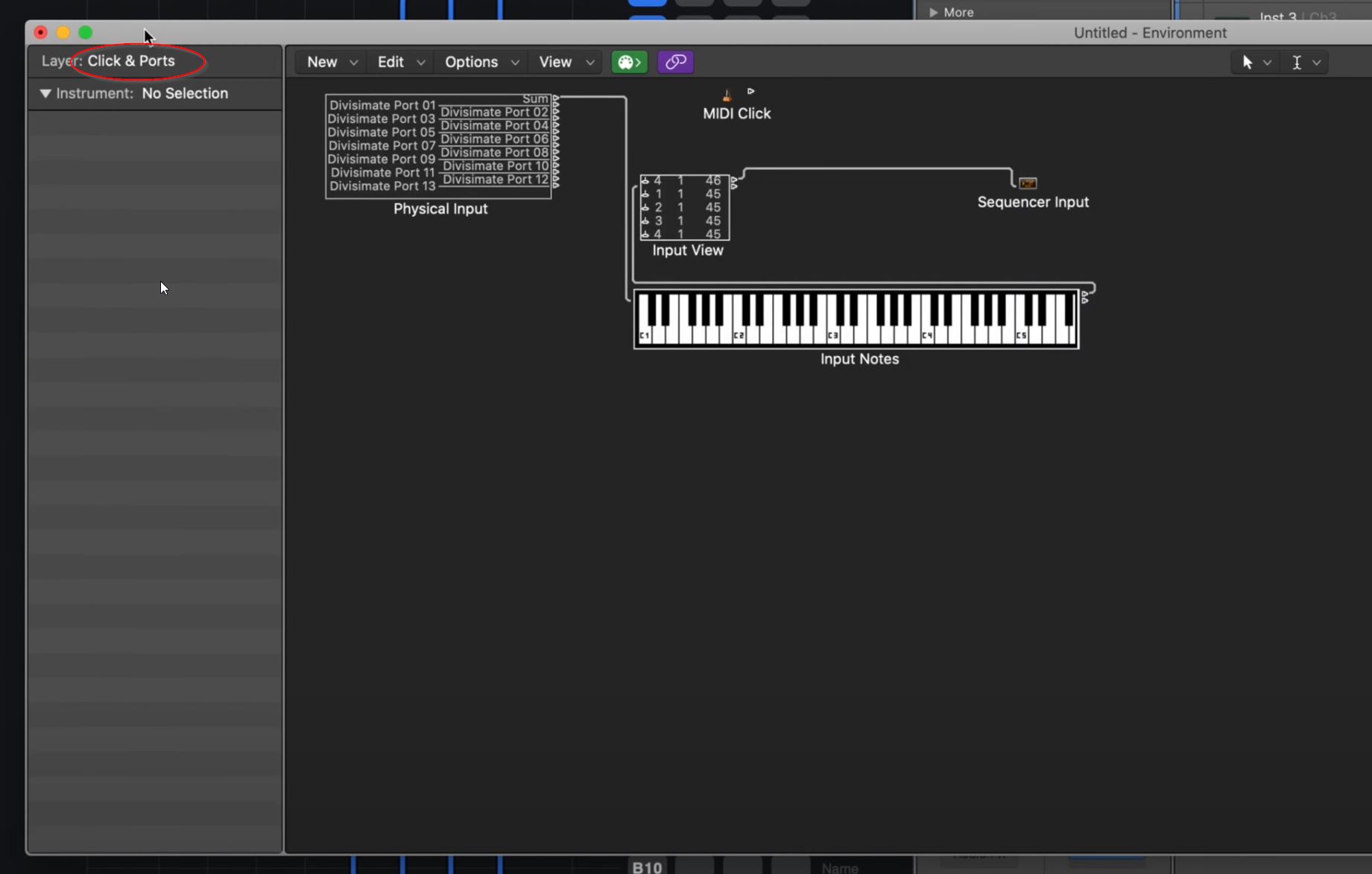Select the Pointer tool icon

(1248, 63)
